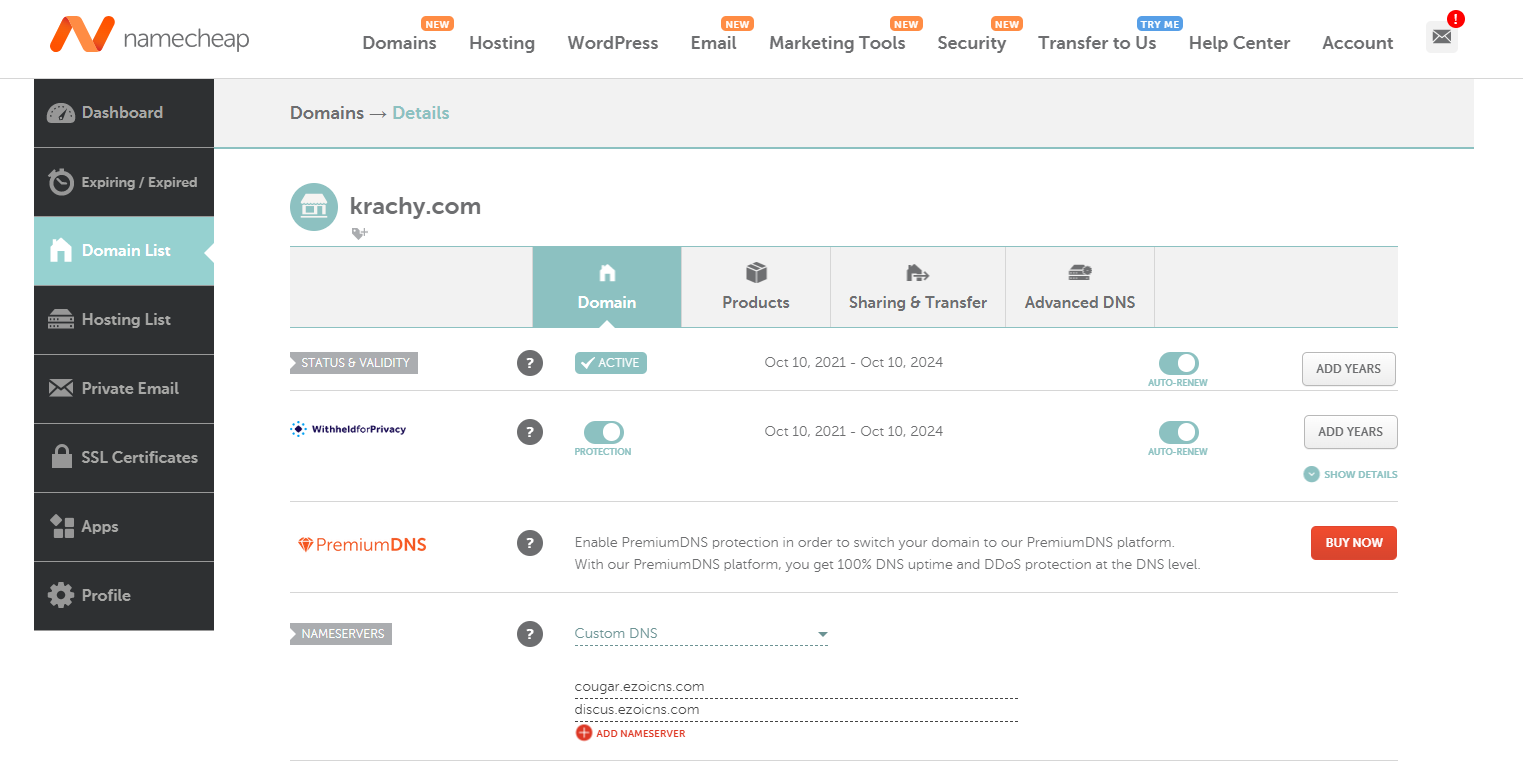Open Dashboard in the sidebar
Viewport: 1523px width, 771px height.
pyautogui.click(x=124, y=113)
